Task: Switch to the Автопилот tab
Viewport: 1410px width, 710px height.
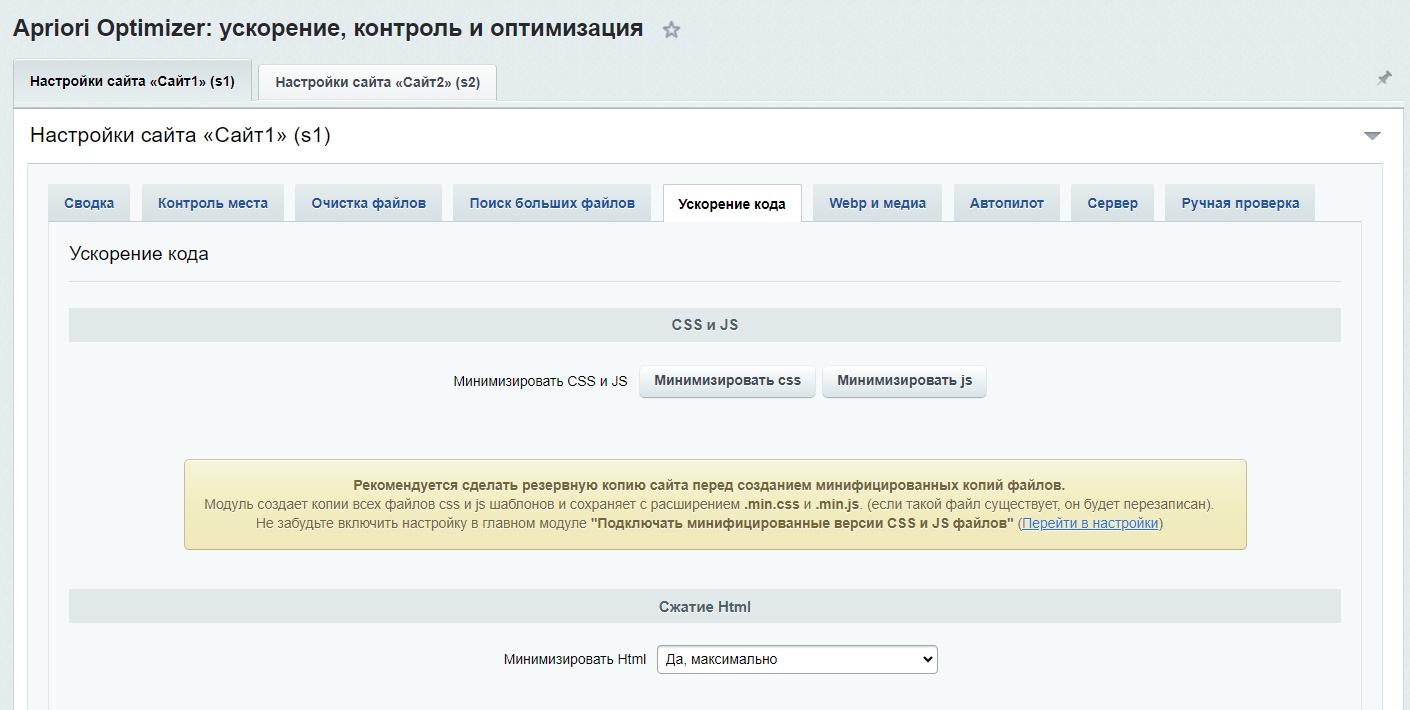Action: [x=1006, y=203]
